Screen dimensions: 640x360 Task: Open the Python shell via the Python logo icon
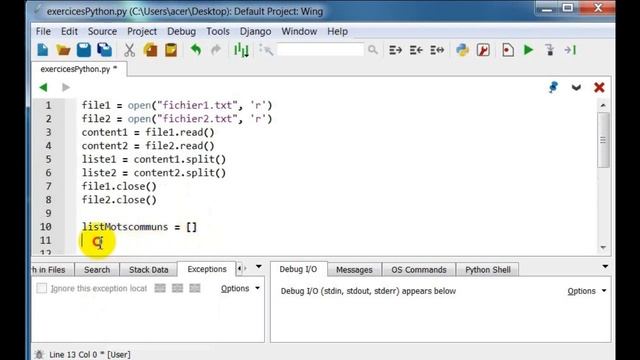coord(462,50)
